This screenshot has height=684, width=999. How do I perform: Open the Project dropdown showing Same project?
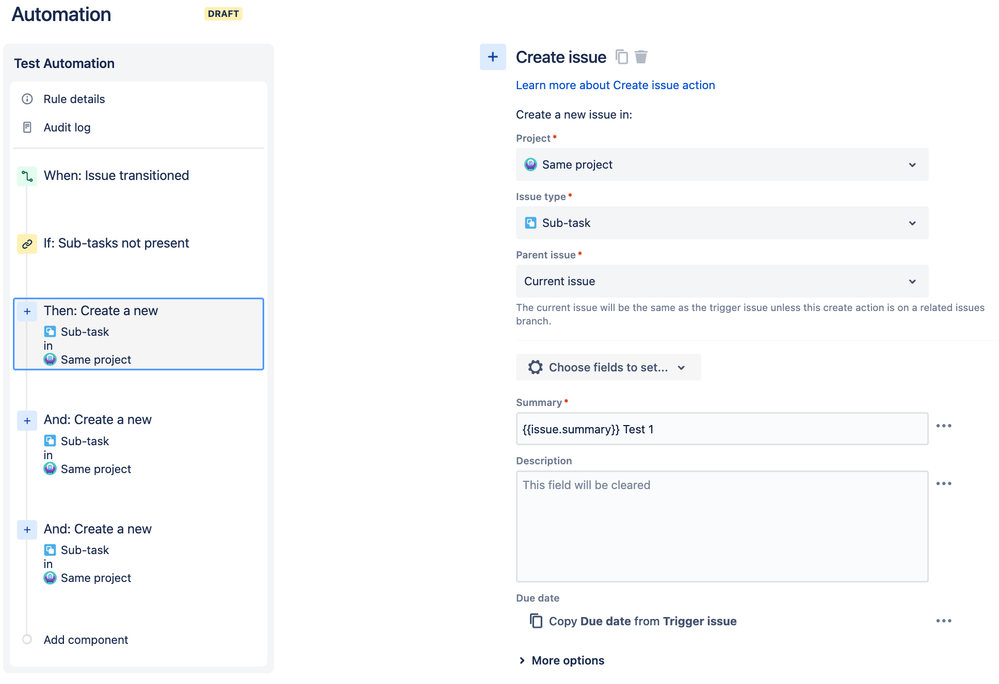click(722, 164)
